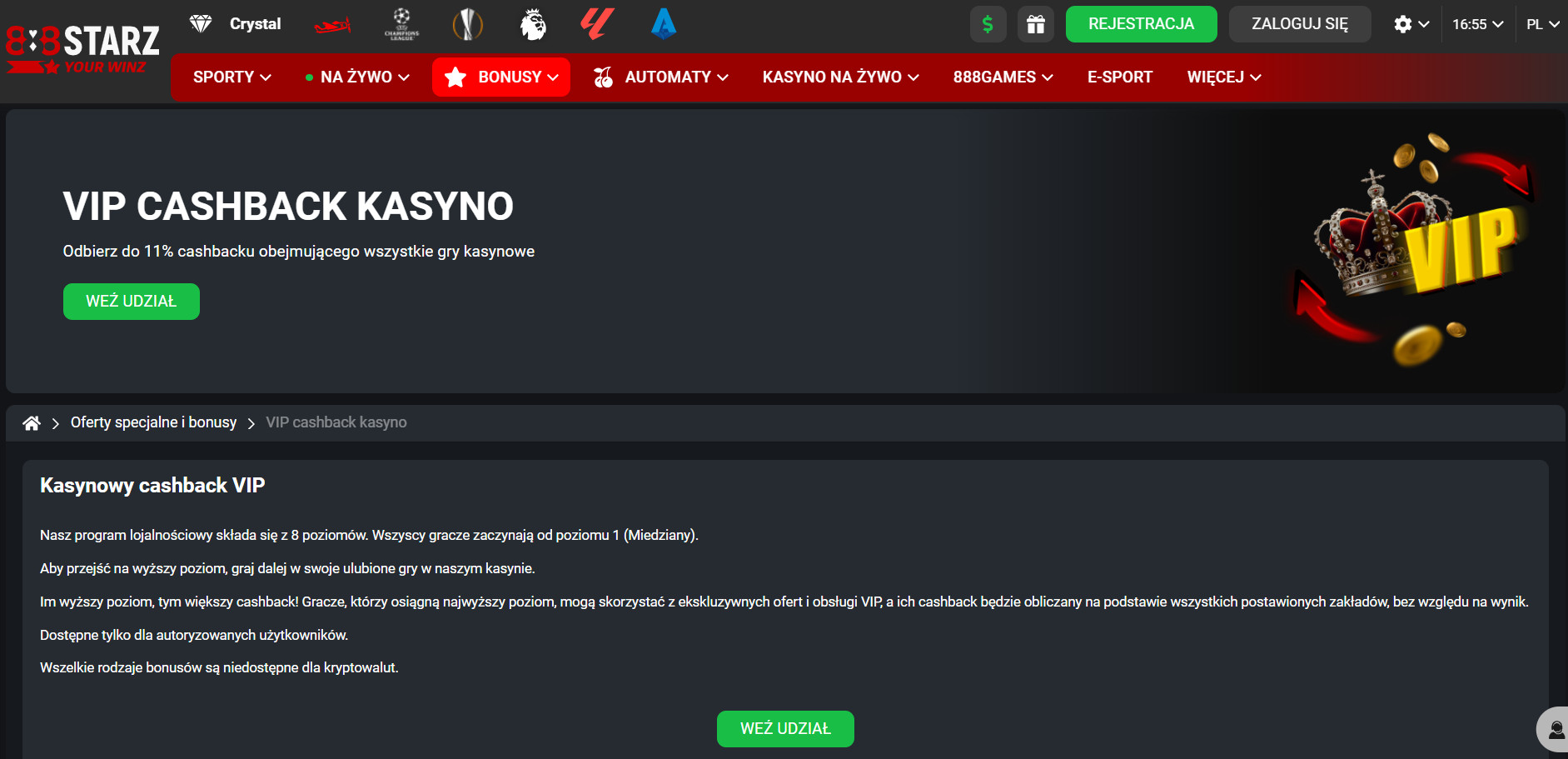Click the REJESTRACJA button
Screen dimensions: 1568x759
[x=1142, y=24]
